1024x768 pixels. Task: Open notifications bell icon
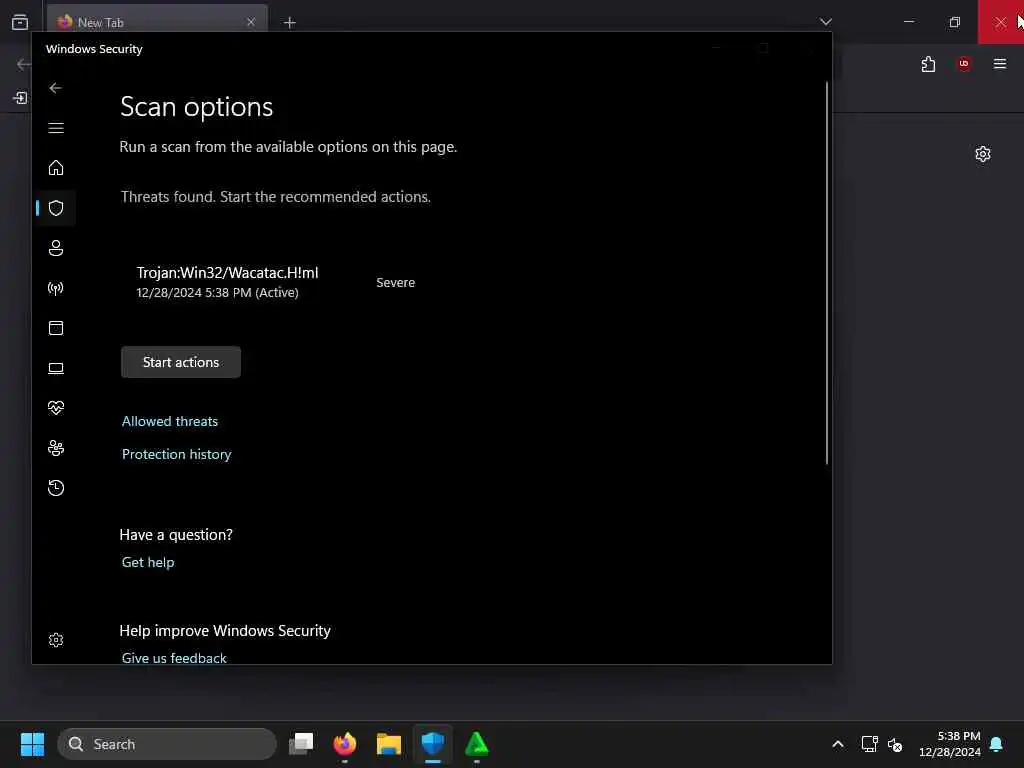996,744
